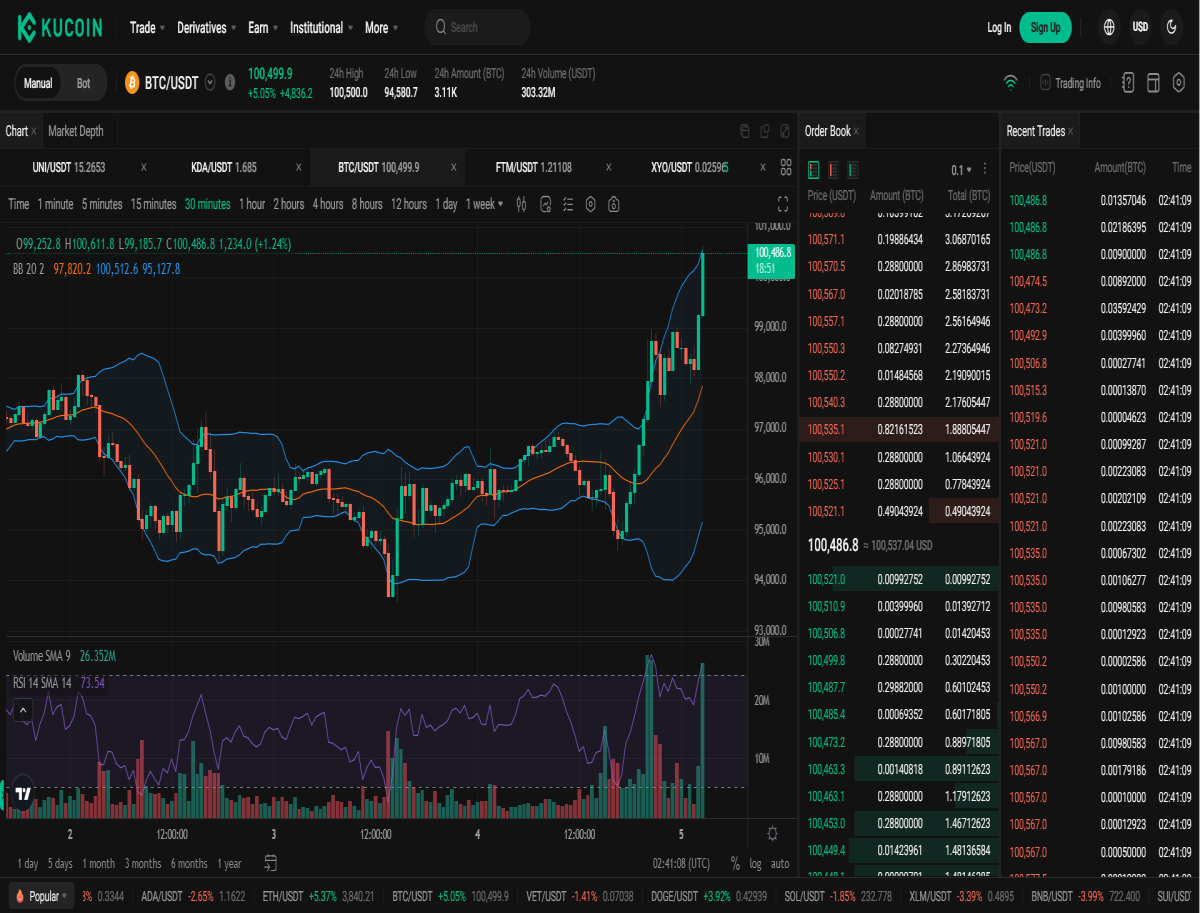This screenshot has width=1200, height=913.
Task: Switch trading mode to Bot
Action: tap(83, 83)
